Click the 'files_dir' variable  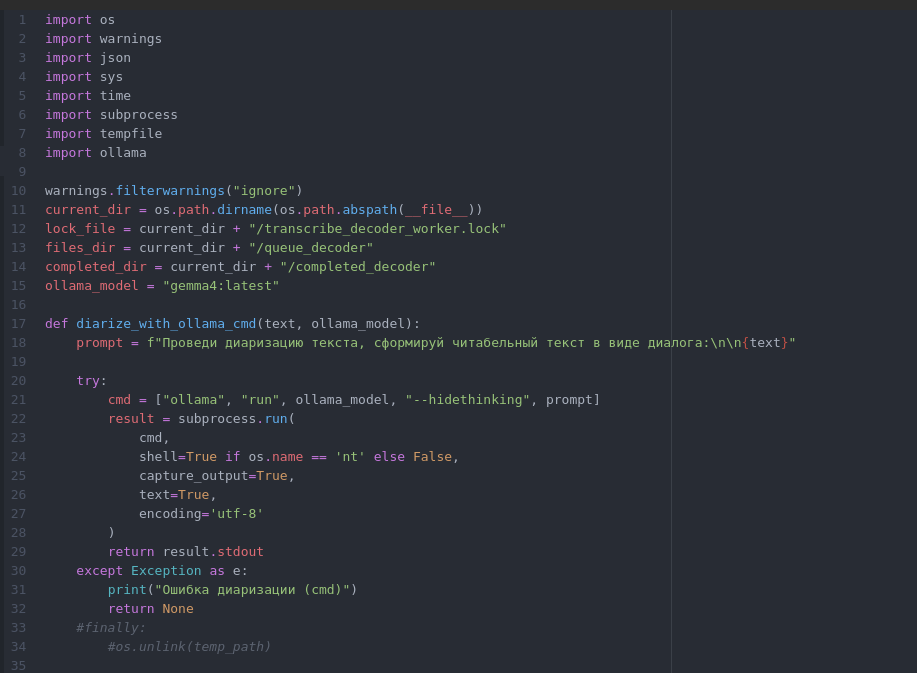click(80, 248)
